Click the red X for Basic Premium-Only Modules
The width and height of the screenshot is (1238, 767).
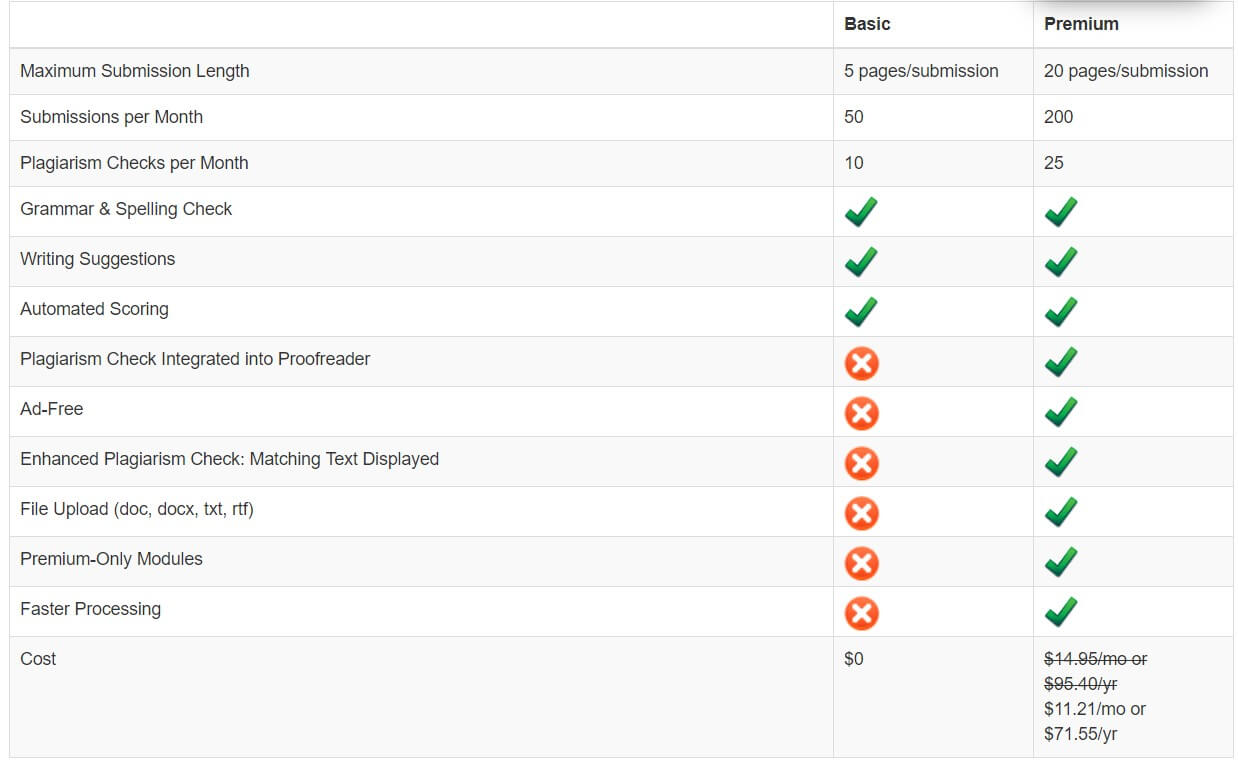[861, 563]
